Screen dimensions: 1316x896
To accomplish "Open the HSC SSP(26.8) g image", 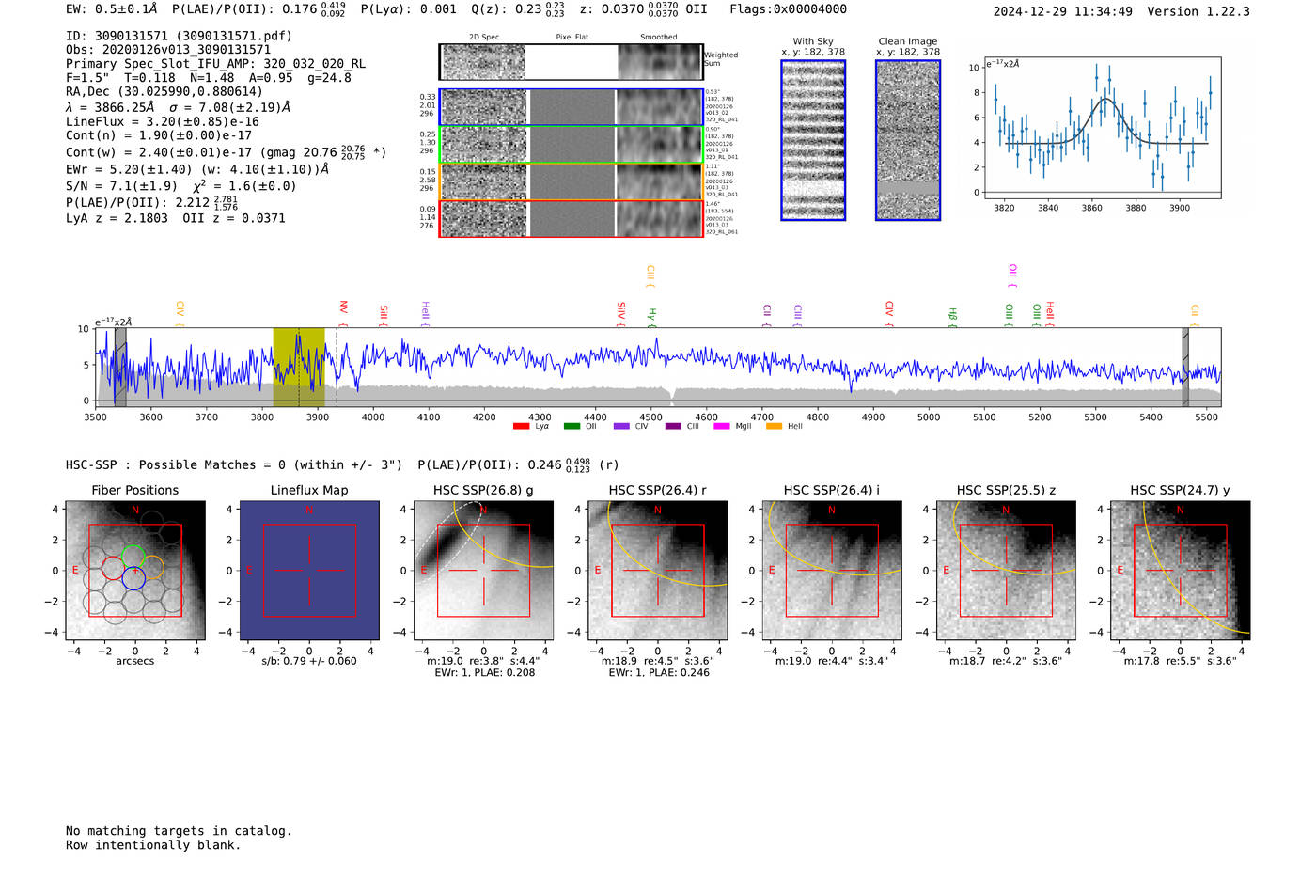I will click(x=483, y=571).
